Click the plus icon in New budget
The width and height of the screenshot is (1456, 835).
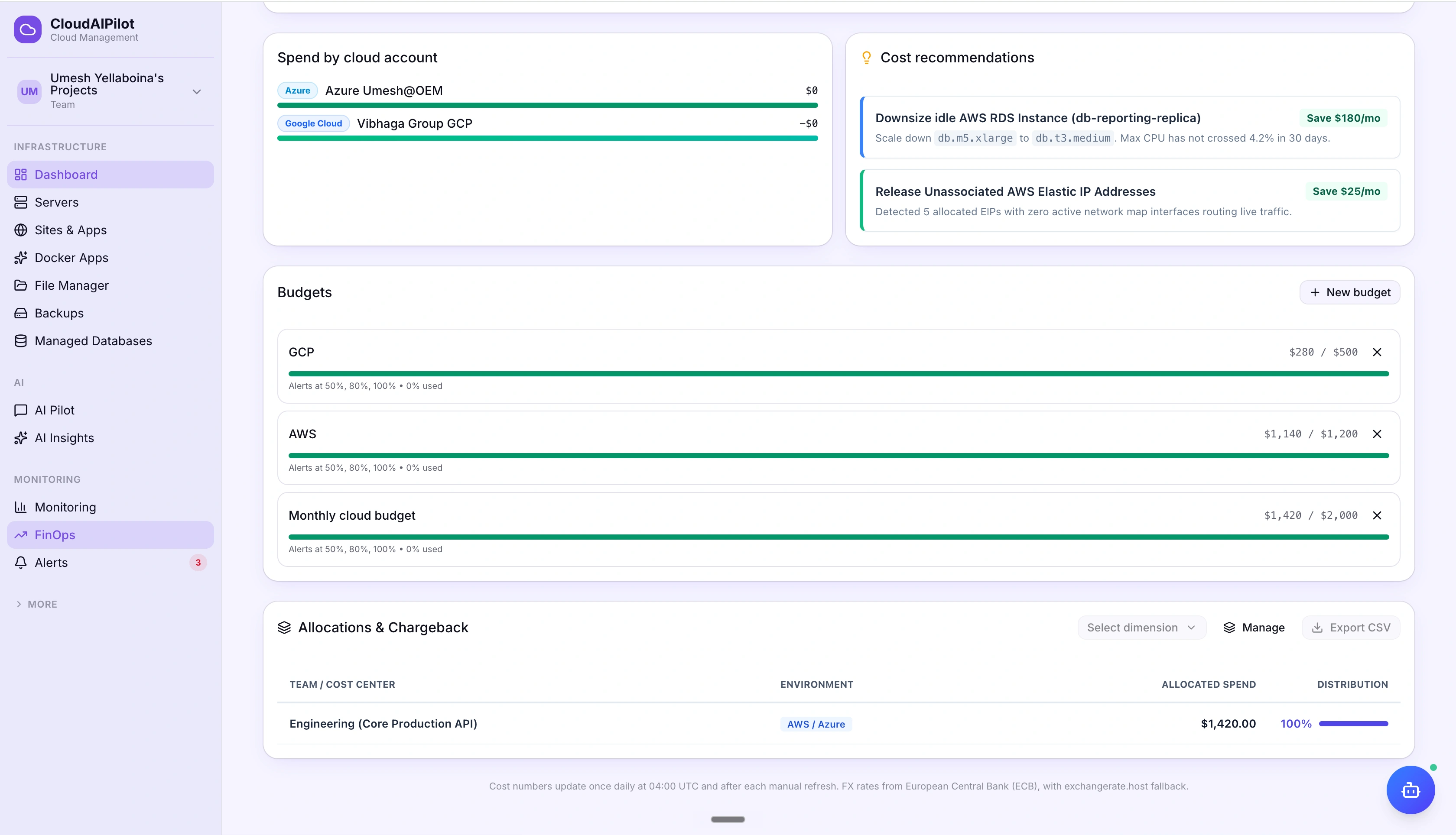1315,292
